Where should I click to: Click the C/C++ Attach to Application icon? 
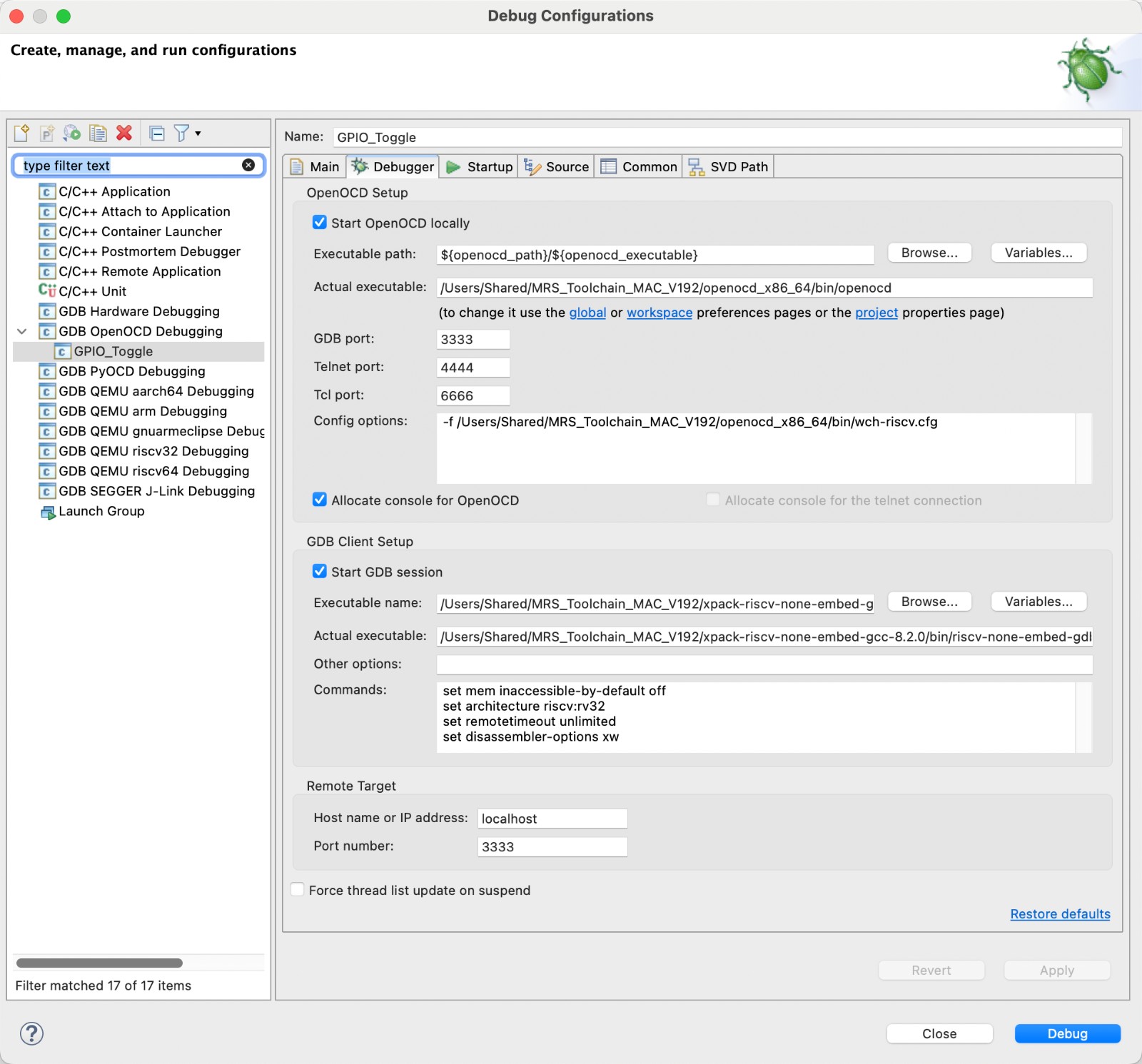click(x=47, y=212)
